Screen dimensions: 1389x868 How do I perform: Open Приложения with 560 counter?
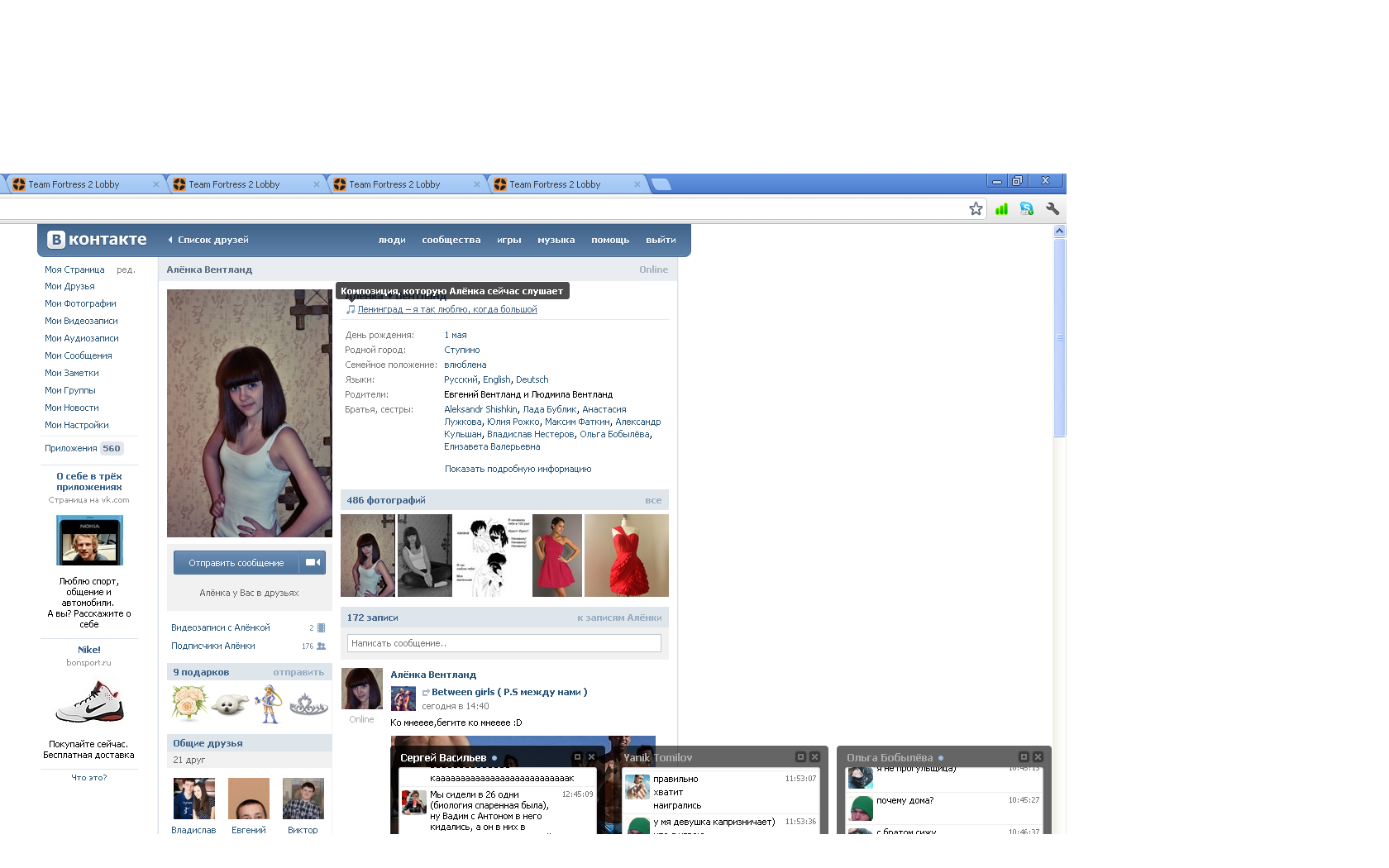[84, 448]
